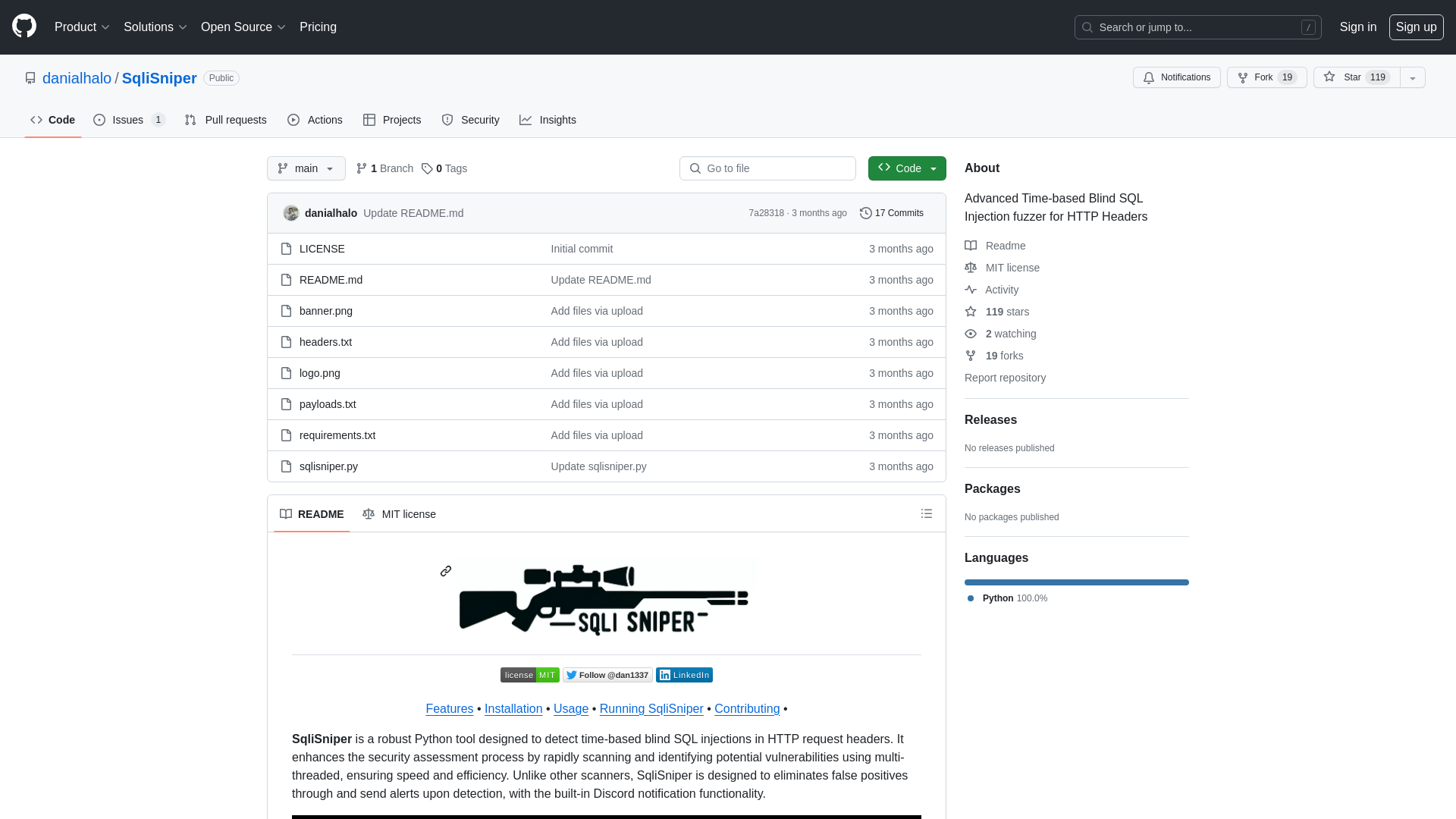Click the eye icon beside 2 watching
1456x819 pixels.
click(x=971, y=334)
